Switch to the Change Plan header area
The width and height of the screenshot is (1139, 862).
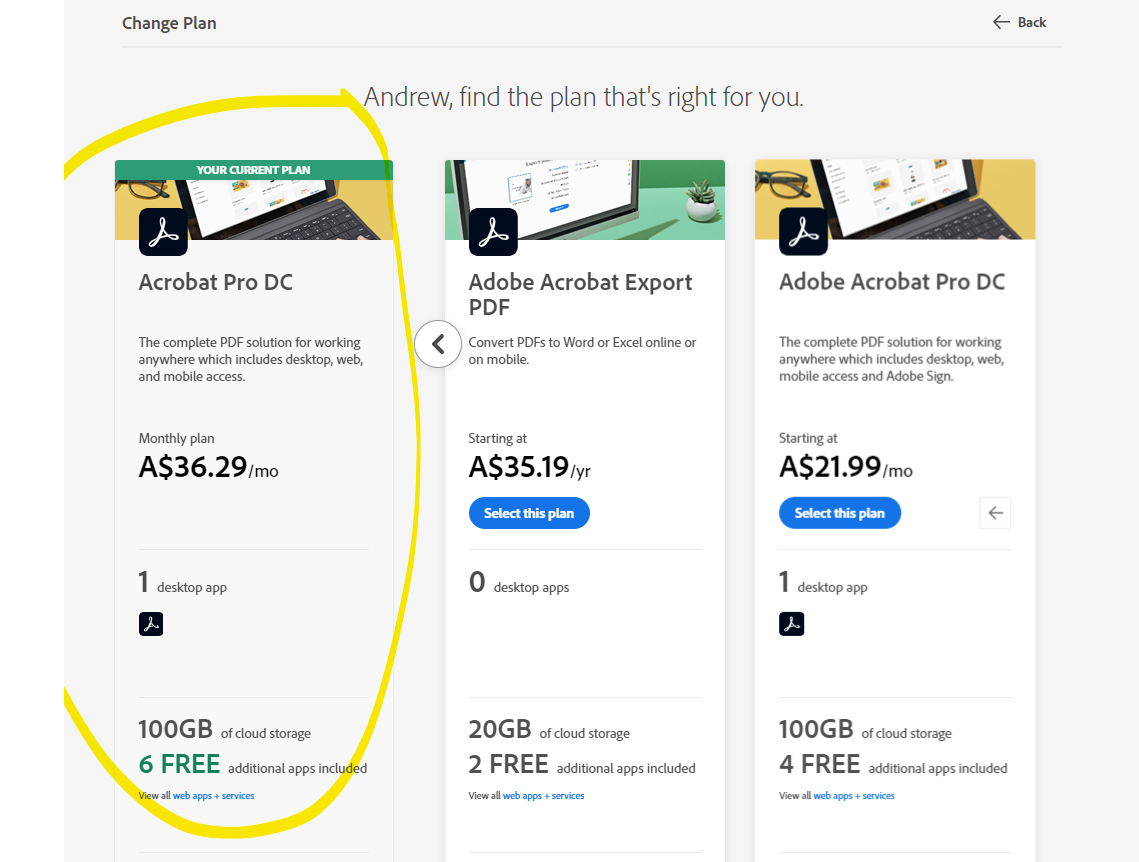coord(169,22)
